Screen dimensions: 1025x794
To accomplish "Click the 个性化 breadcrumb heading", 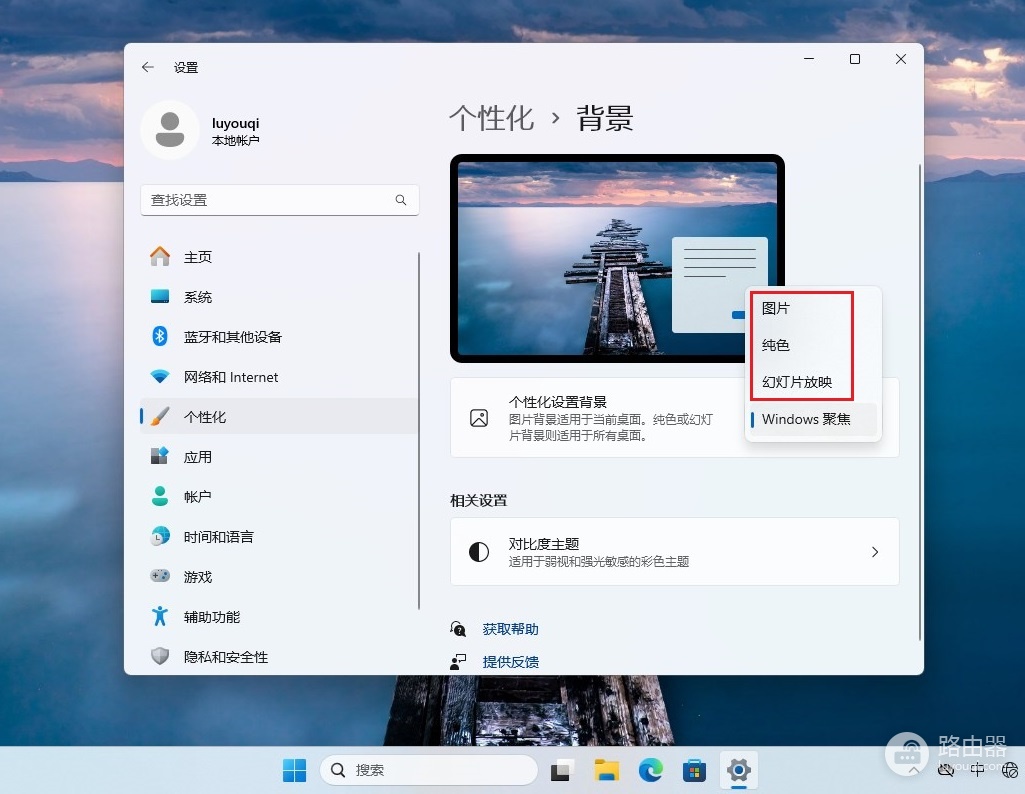I will coord(492,119).
